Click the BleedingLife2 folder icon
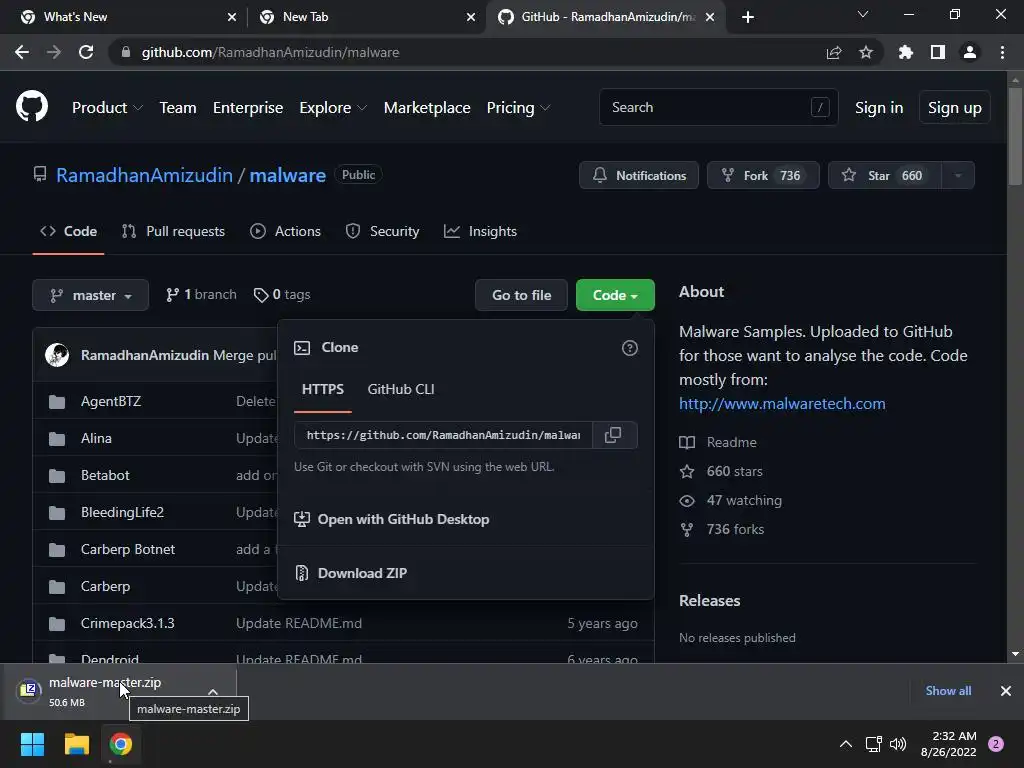This screenshot has height=768, width=1024. (x=57, y=513)
